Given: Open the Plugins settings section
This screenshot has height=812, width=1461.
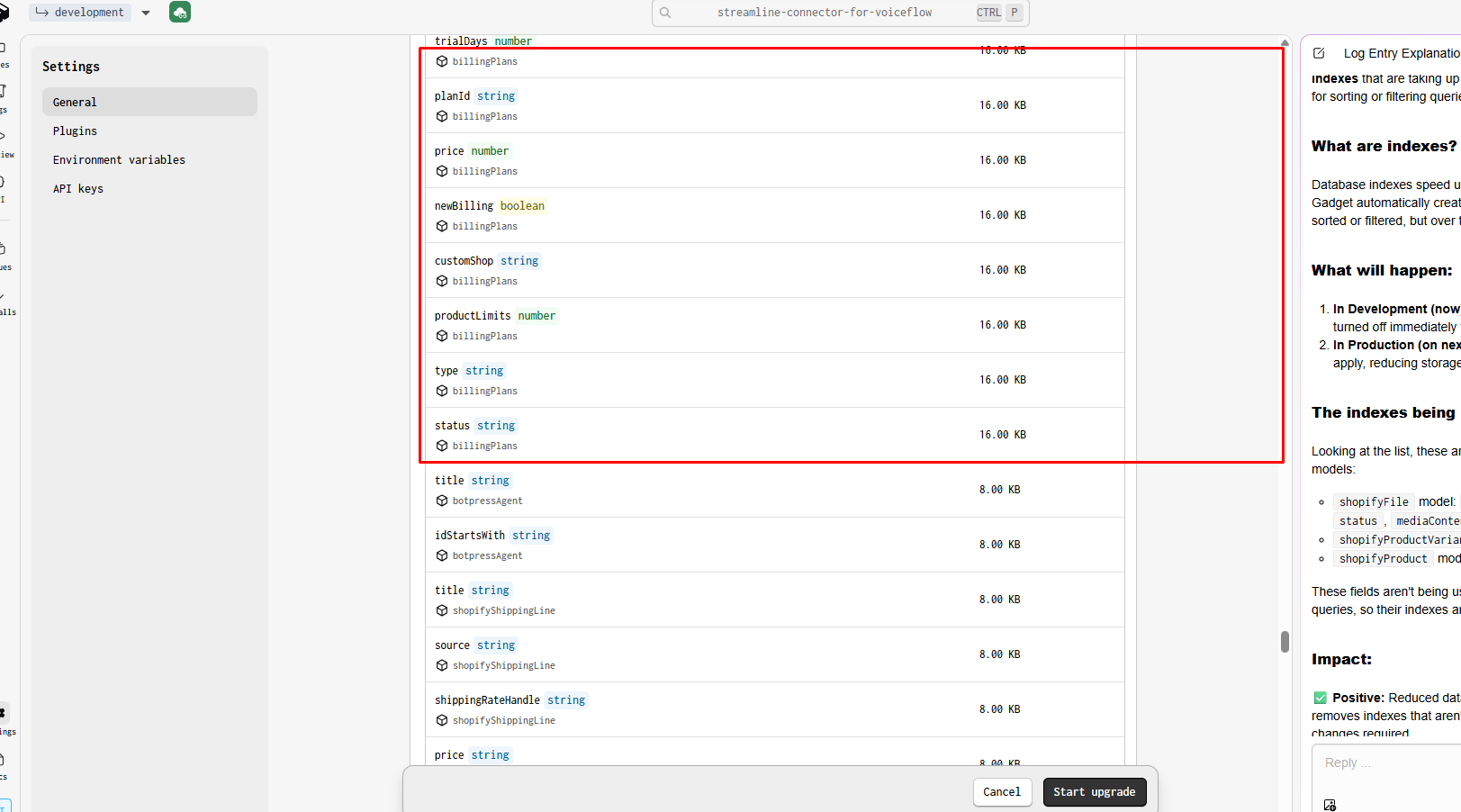Looking at the screenshot, I should (x=149, y=131).
